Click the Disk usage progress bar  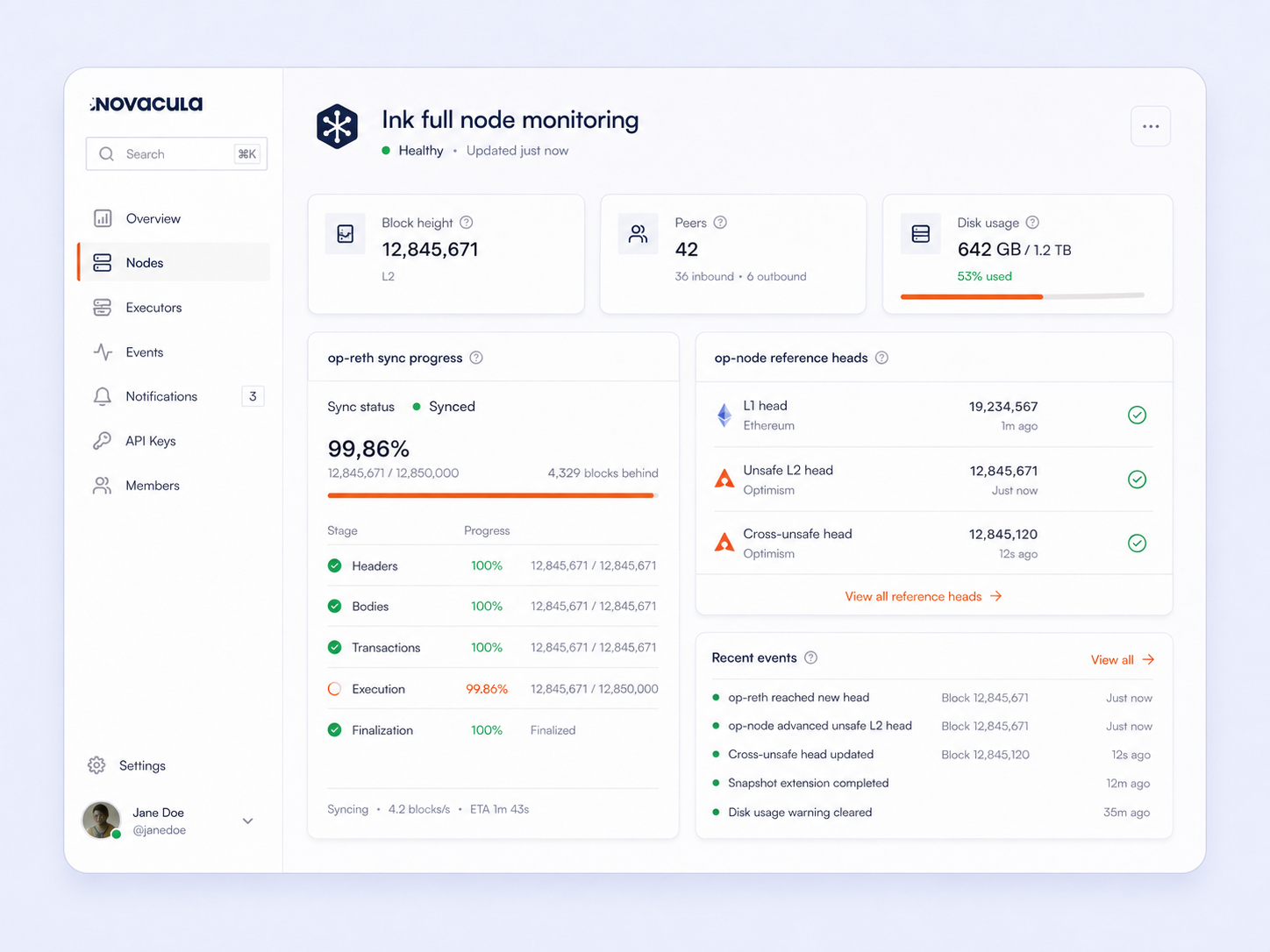[x=1023, y=296]
